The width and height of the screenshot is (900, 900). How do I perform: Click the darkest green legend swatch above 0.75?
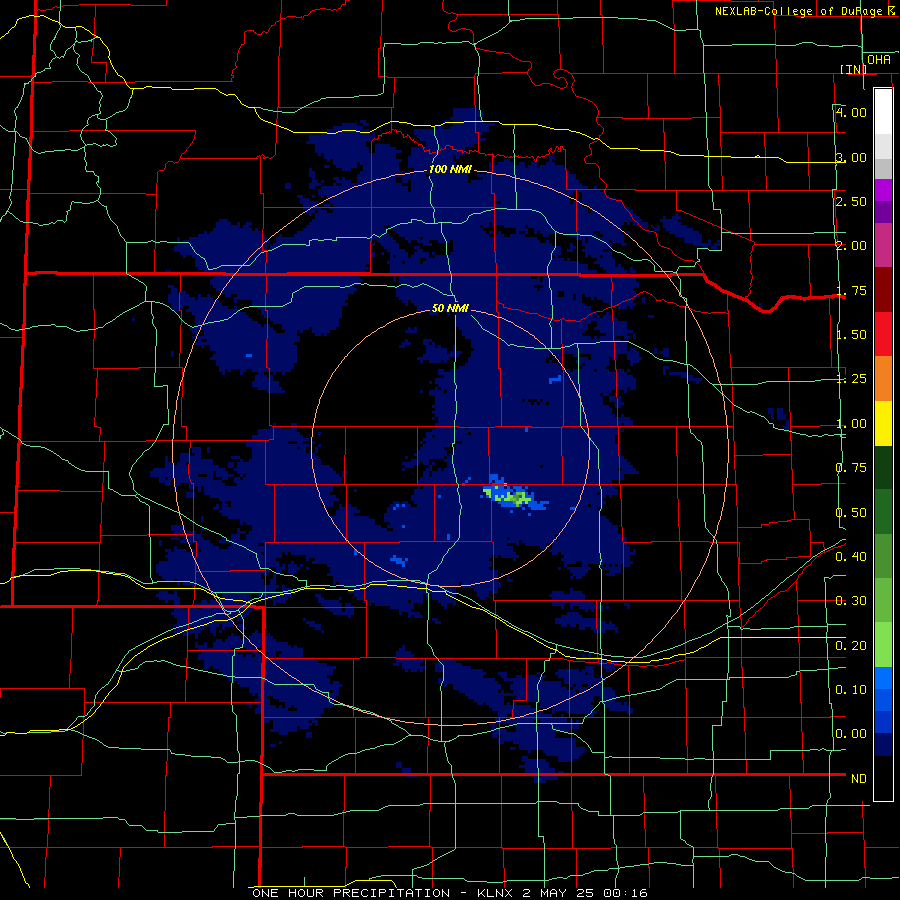(x=883, y=467)
